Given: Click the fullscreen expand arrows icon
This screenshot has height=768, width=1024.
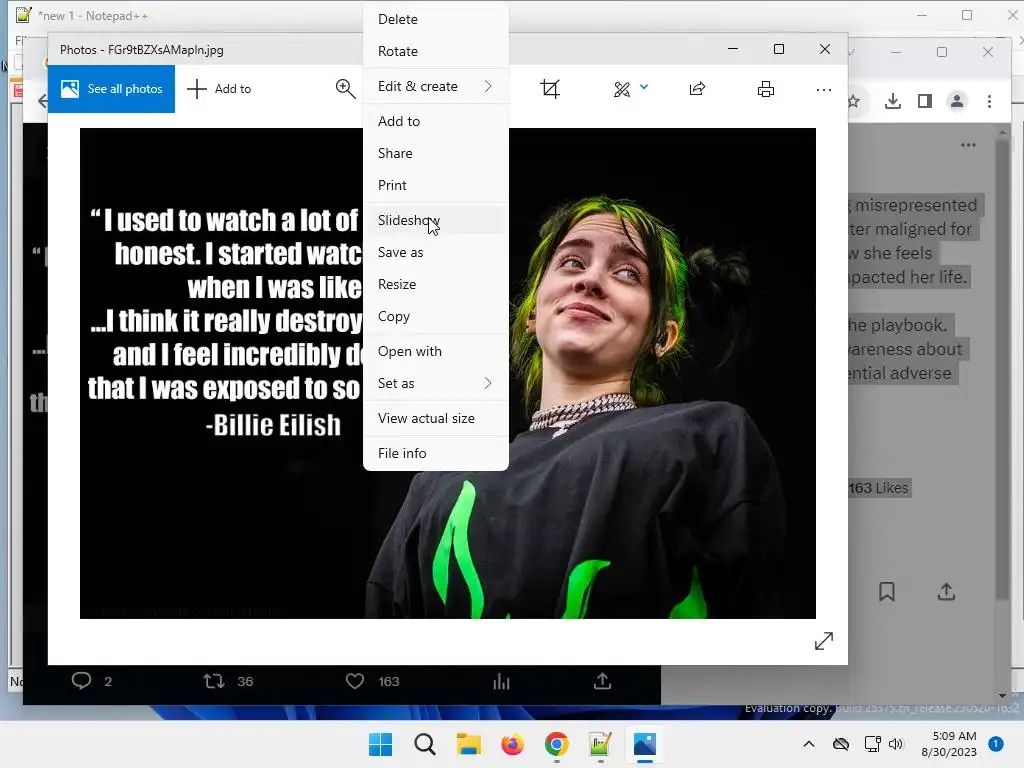Looking at the screenshot, I should (x=824, y=641).
